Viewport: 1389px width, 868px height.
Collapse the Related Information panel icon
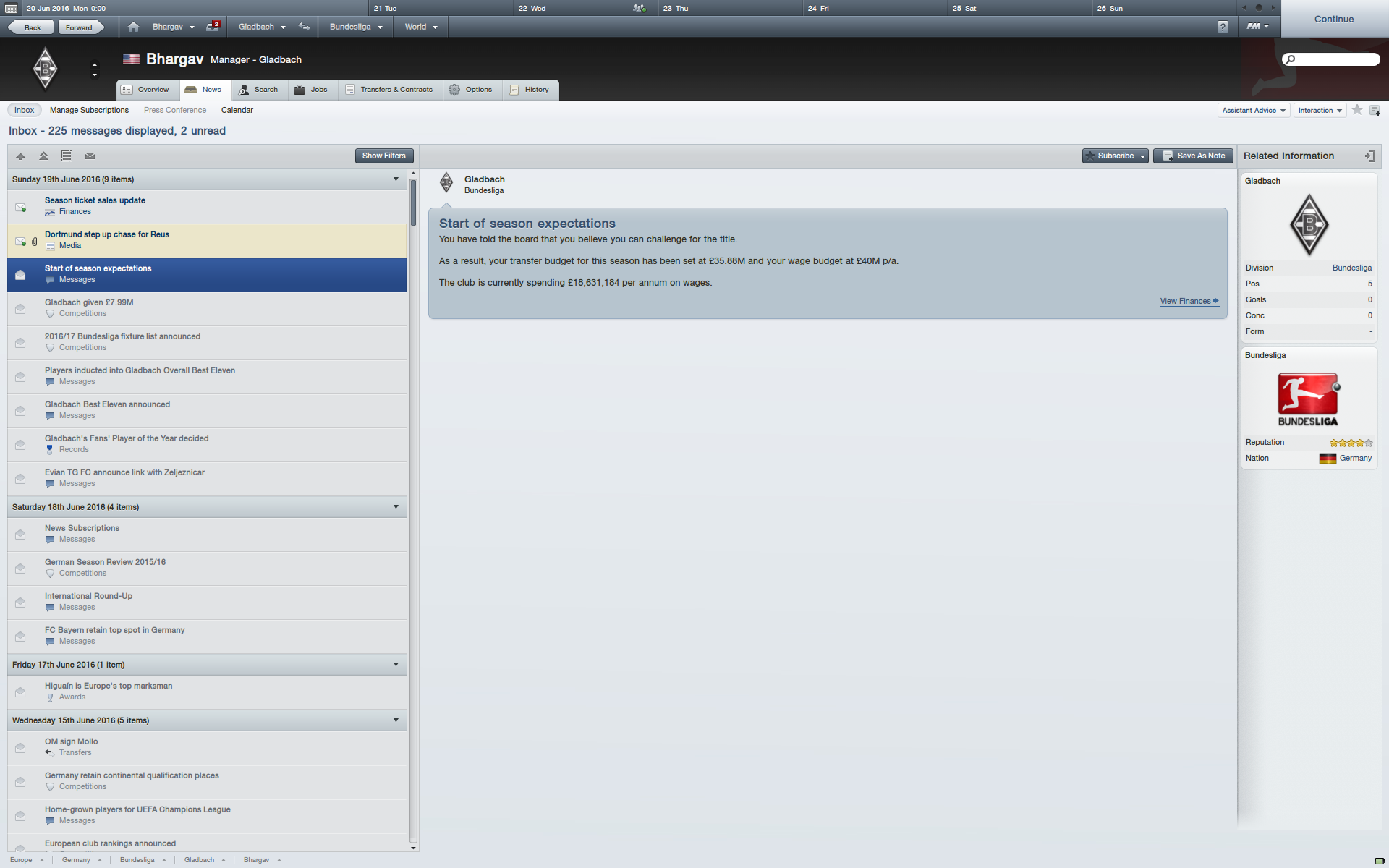(1369, 156)
